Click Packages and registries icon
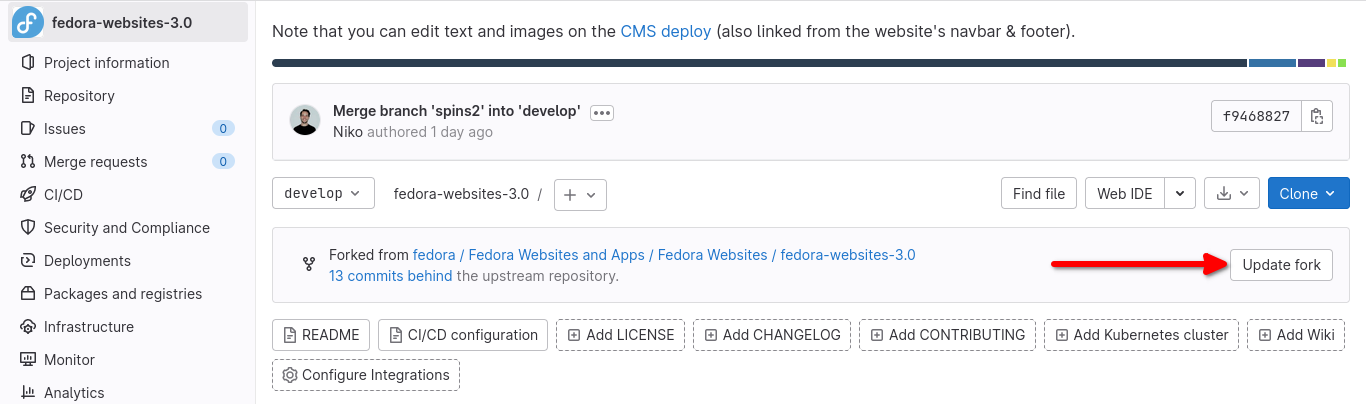Viewport: 1366px width, 404px height. click(28, 294)
